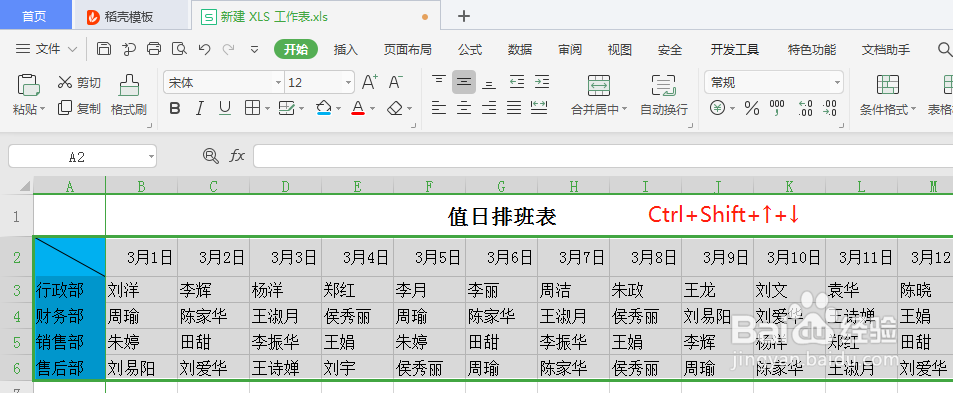Viewport: 953px width, 393px height.
Task: Open the File (文件) menu
Action: (x=47, y=49)
